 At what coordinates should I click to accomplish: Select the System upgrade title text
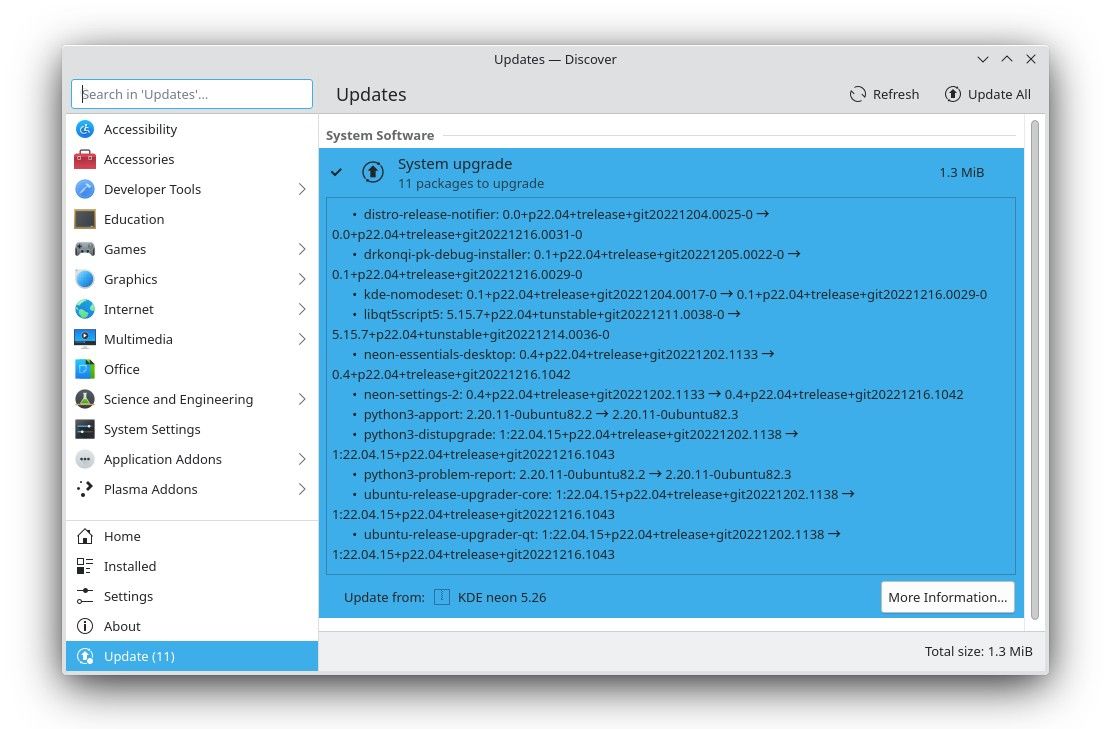pos(455,163)
